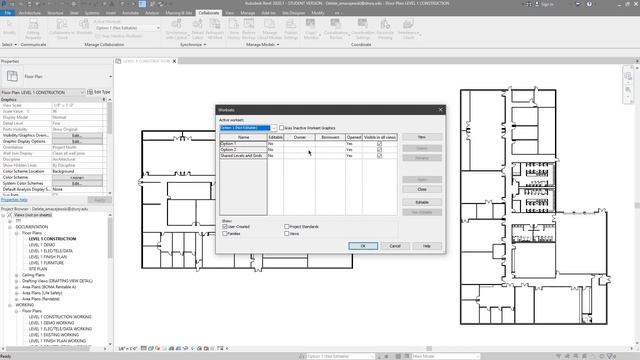The image size is (640, 360).
Task: Expand Ceiling Plans node in Project Browser
Action: [17, 275]
